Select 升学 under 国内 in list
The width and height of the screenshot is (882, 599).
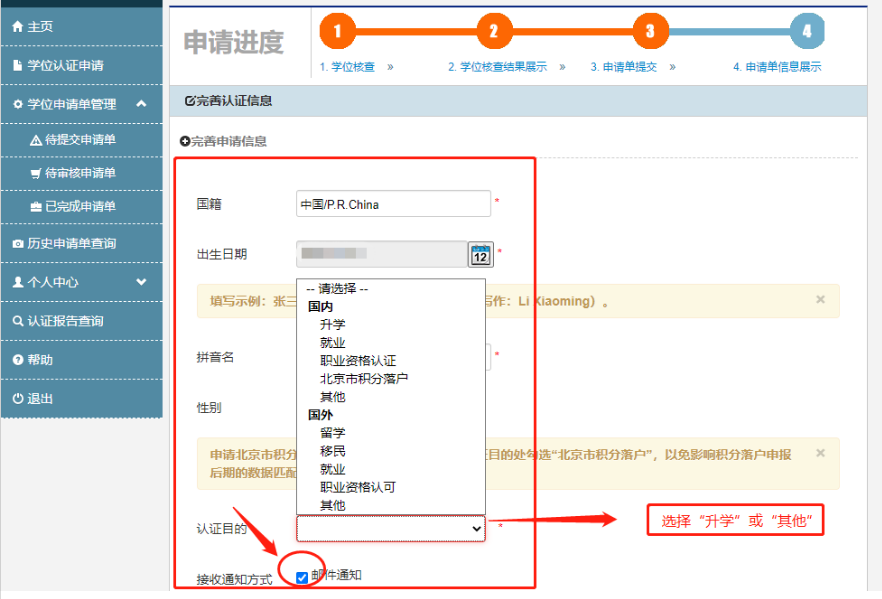(x=333, y=325)
